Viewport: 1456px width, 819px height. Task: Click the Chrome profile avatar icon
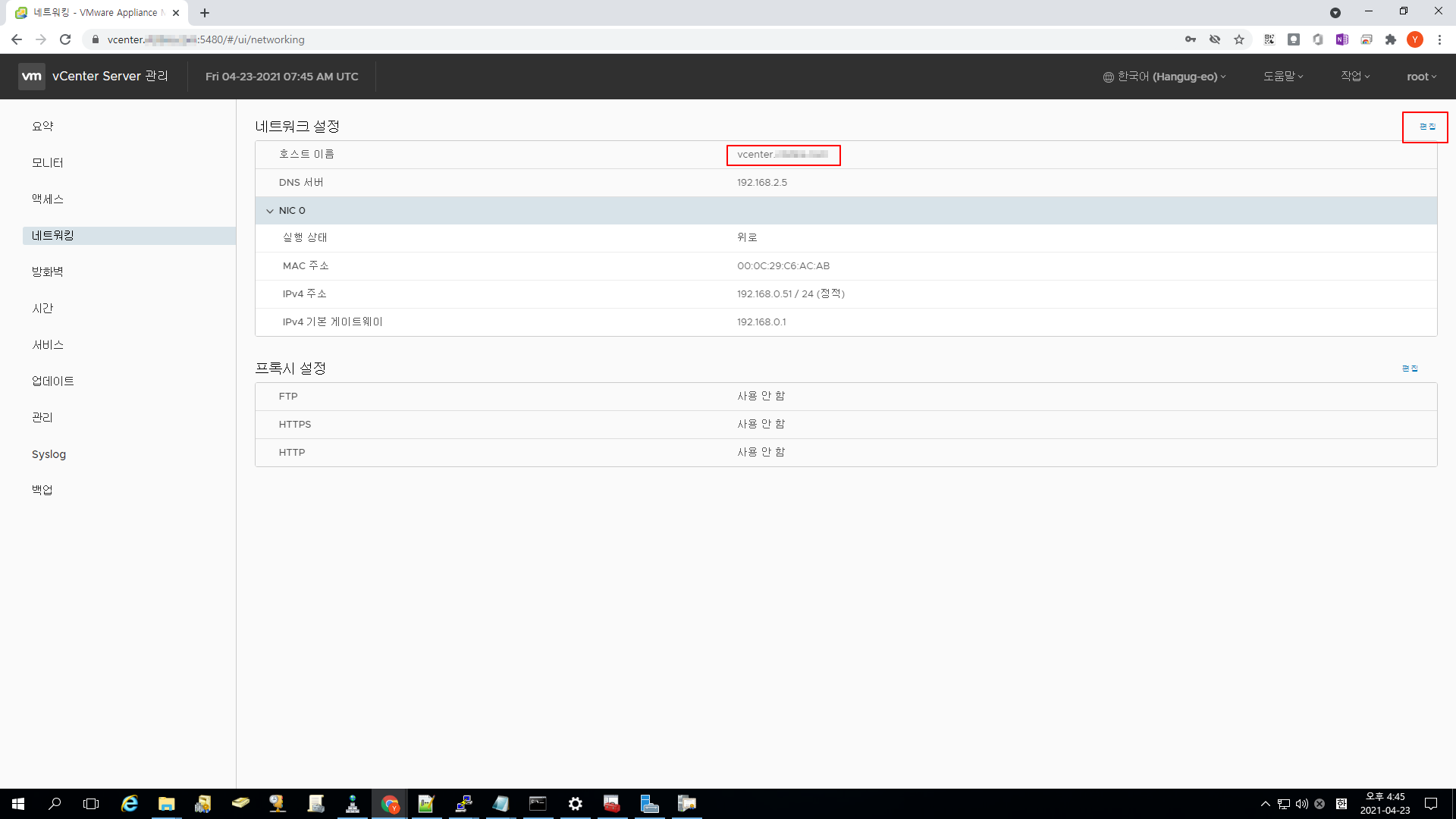point(1415,39)
